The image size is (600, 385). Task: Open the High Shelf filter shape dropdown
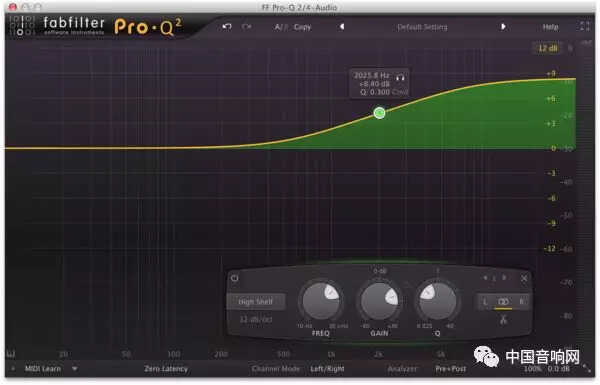256,302
